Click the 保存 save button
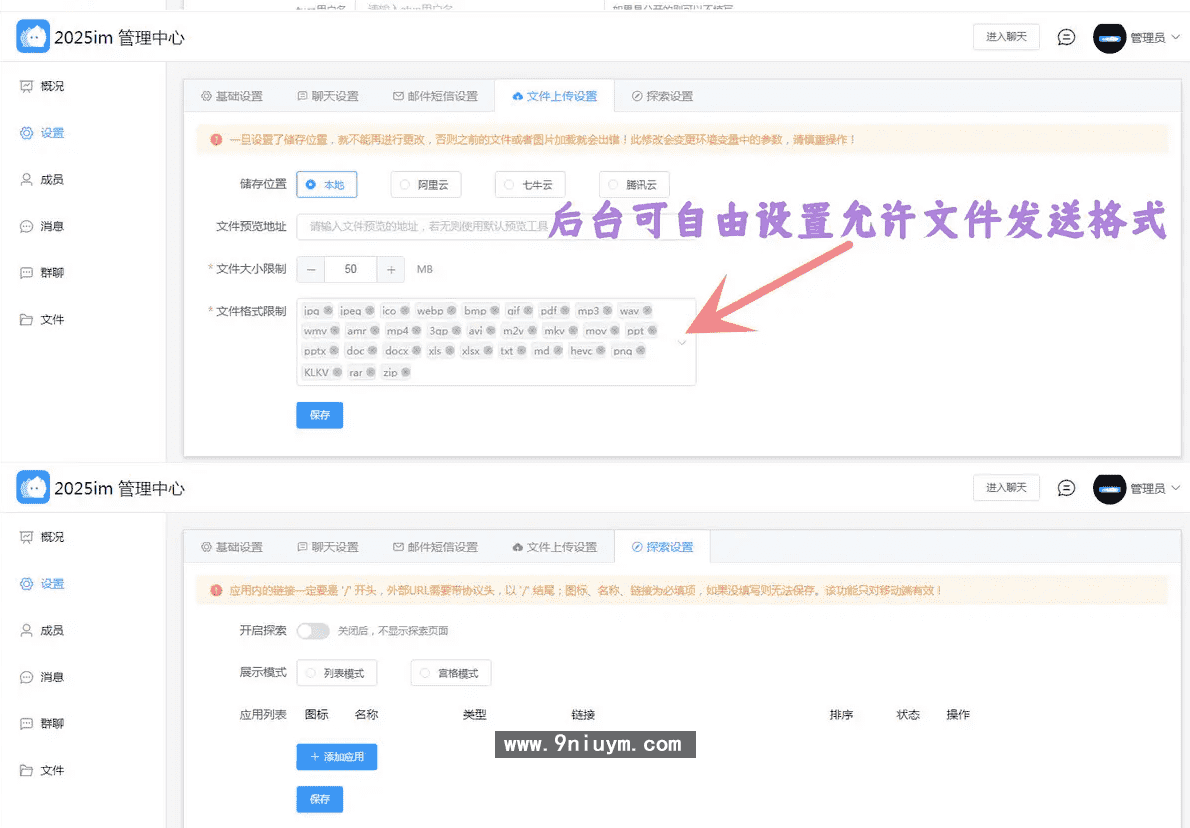The image size is (1190, 828). coord(319,415)
